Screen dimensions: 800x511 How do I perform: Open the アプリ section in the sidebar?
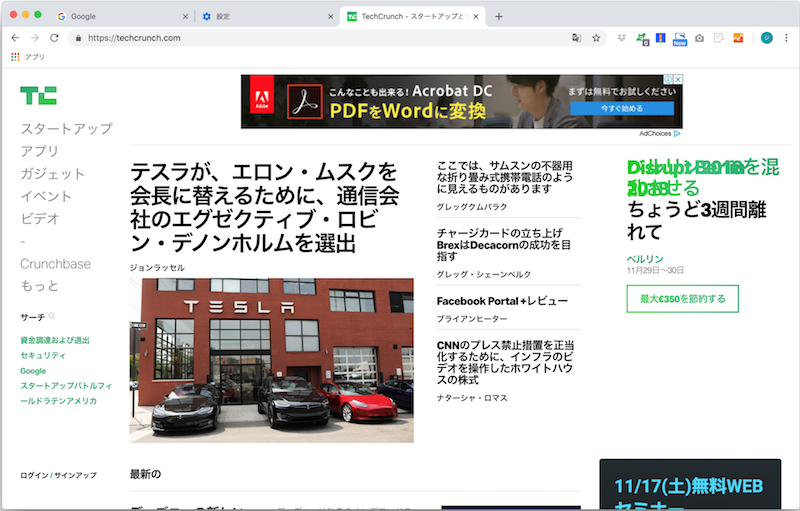coord(39,151)
